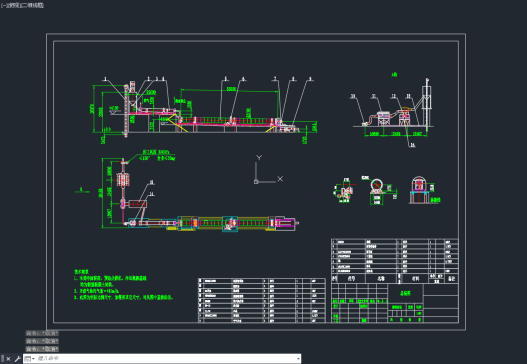Select the 材料 title block header

point(415,279)
